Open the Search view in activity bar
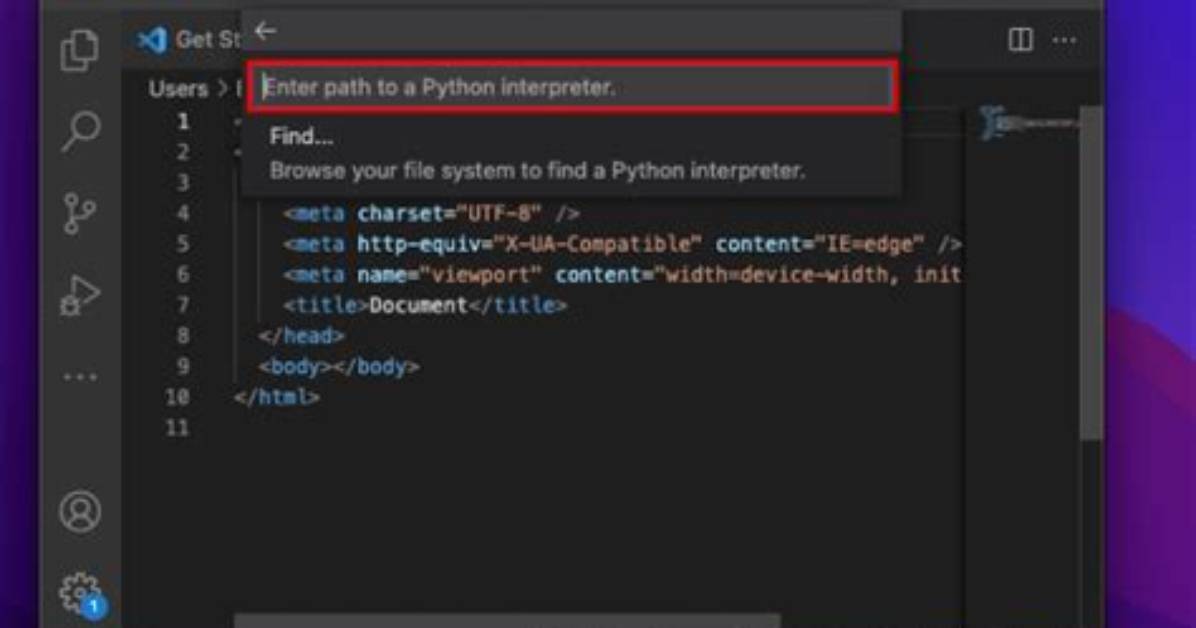 (x=79, y=131)
